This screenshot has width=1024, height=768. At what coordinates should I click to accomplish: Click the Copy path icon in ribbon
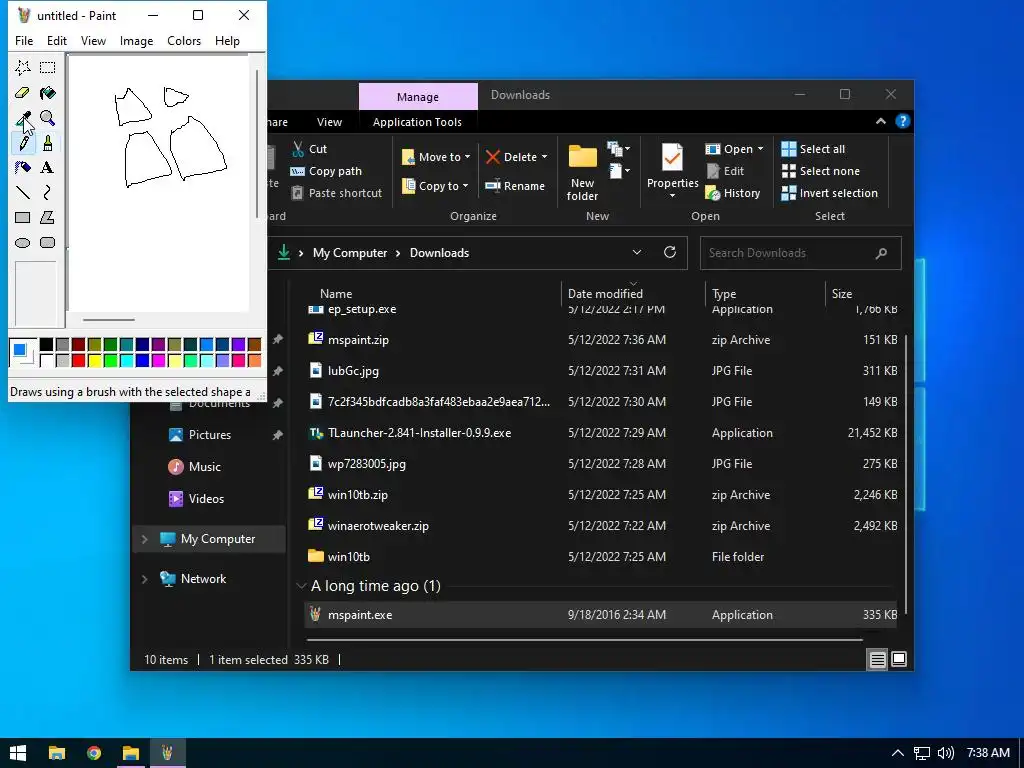(x=298, y=171)
